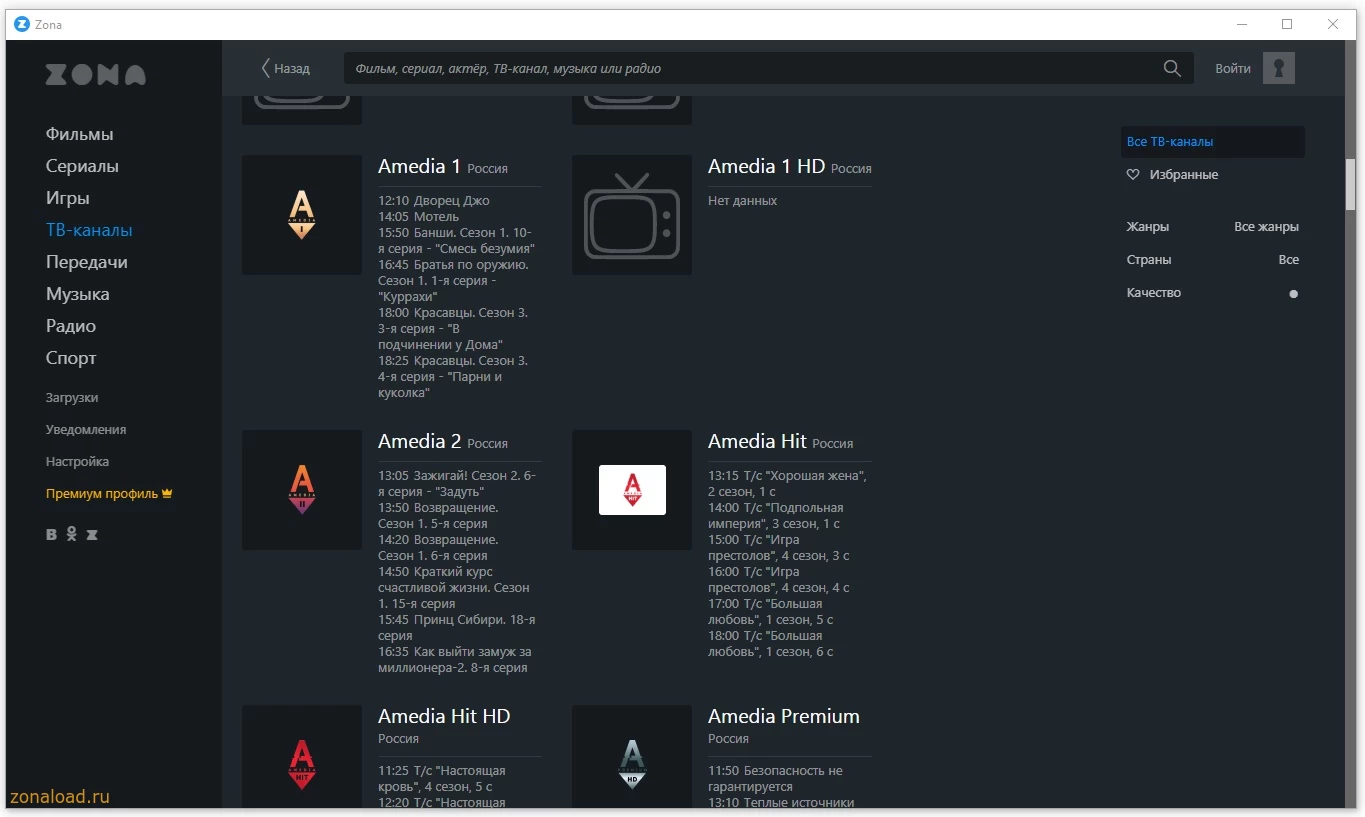1365x817 pixels.
Task: Click the back chevron arrow icon
Action: [x=266, y=69]
